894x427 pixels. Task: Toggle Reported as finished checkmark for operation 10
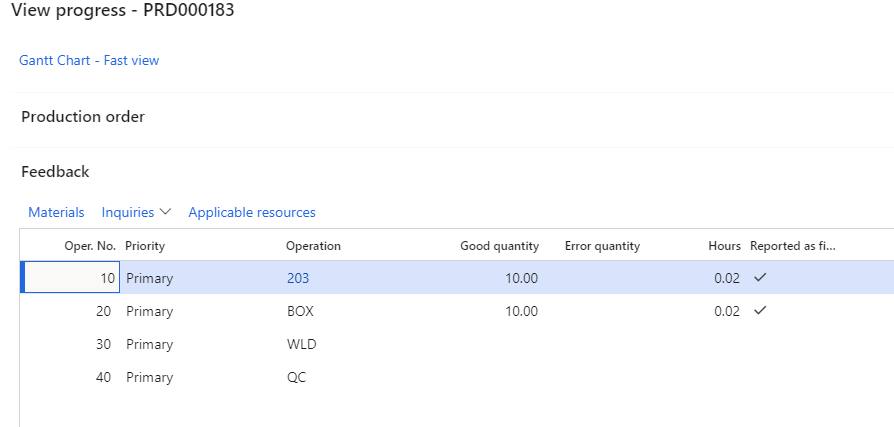click(x=759, y=278)
